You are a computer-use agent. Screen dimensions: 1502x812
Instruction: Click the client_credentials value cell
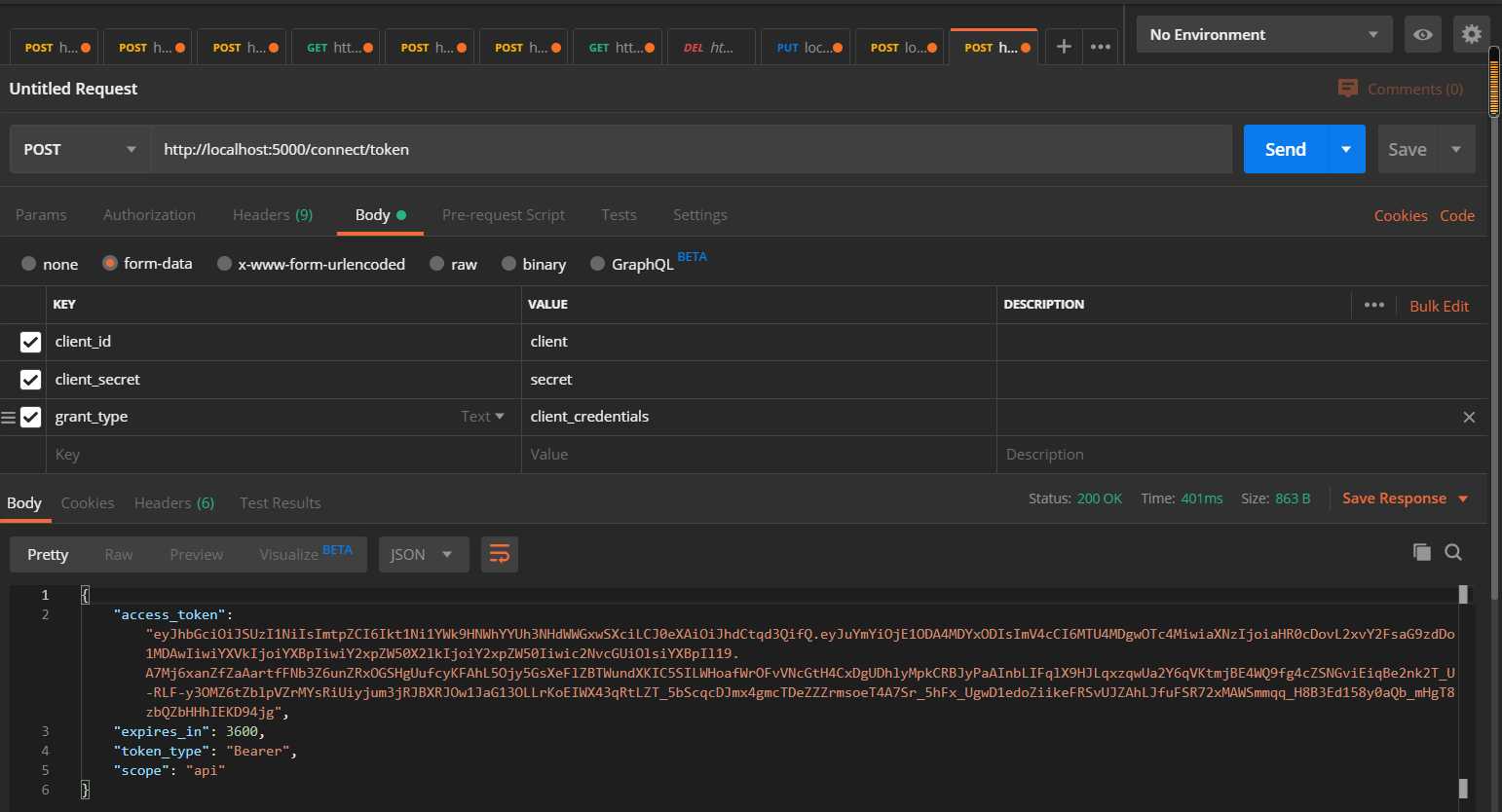[759, 417]
